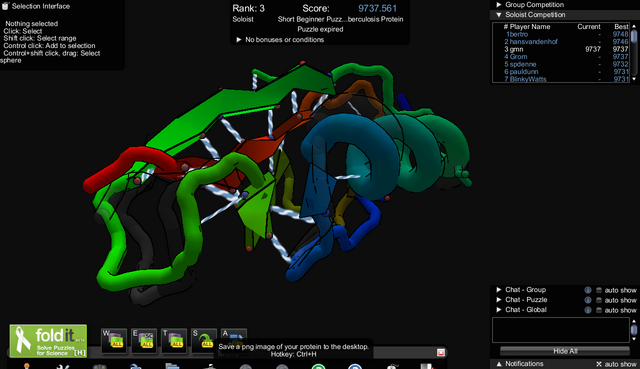Toggle auto show for Chat - Group

click(599, 290)
